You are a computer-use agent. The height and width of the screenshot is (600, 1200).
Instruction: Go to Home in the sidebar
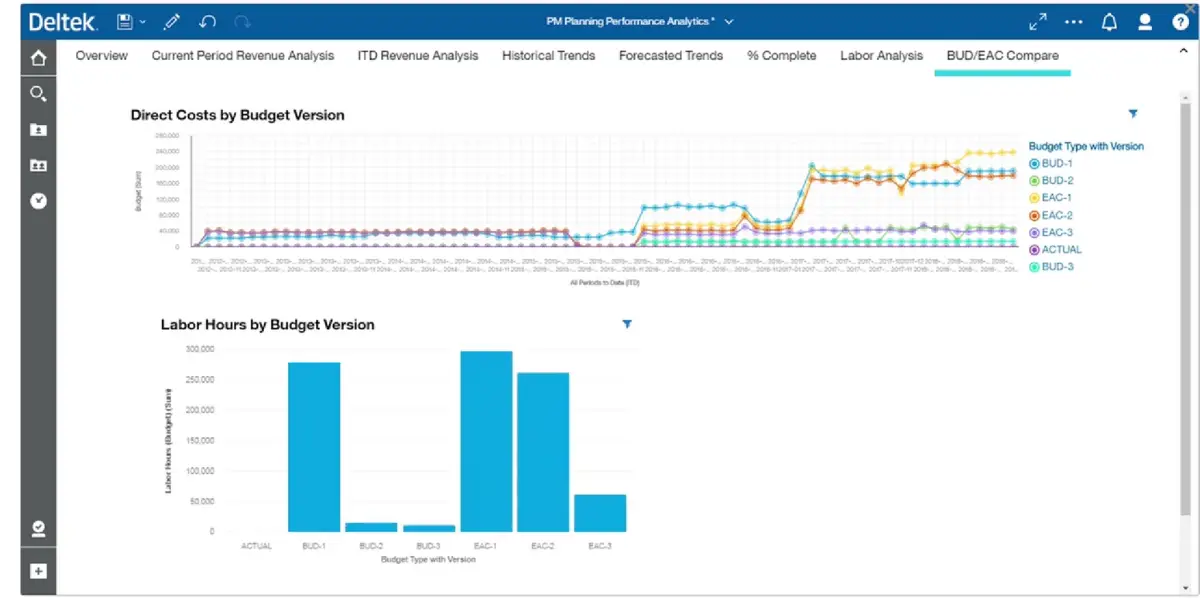[38, 58]
